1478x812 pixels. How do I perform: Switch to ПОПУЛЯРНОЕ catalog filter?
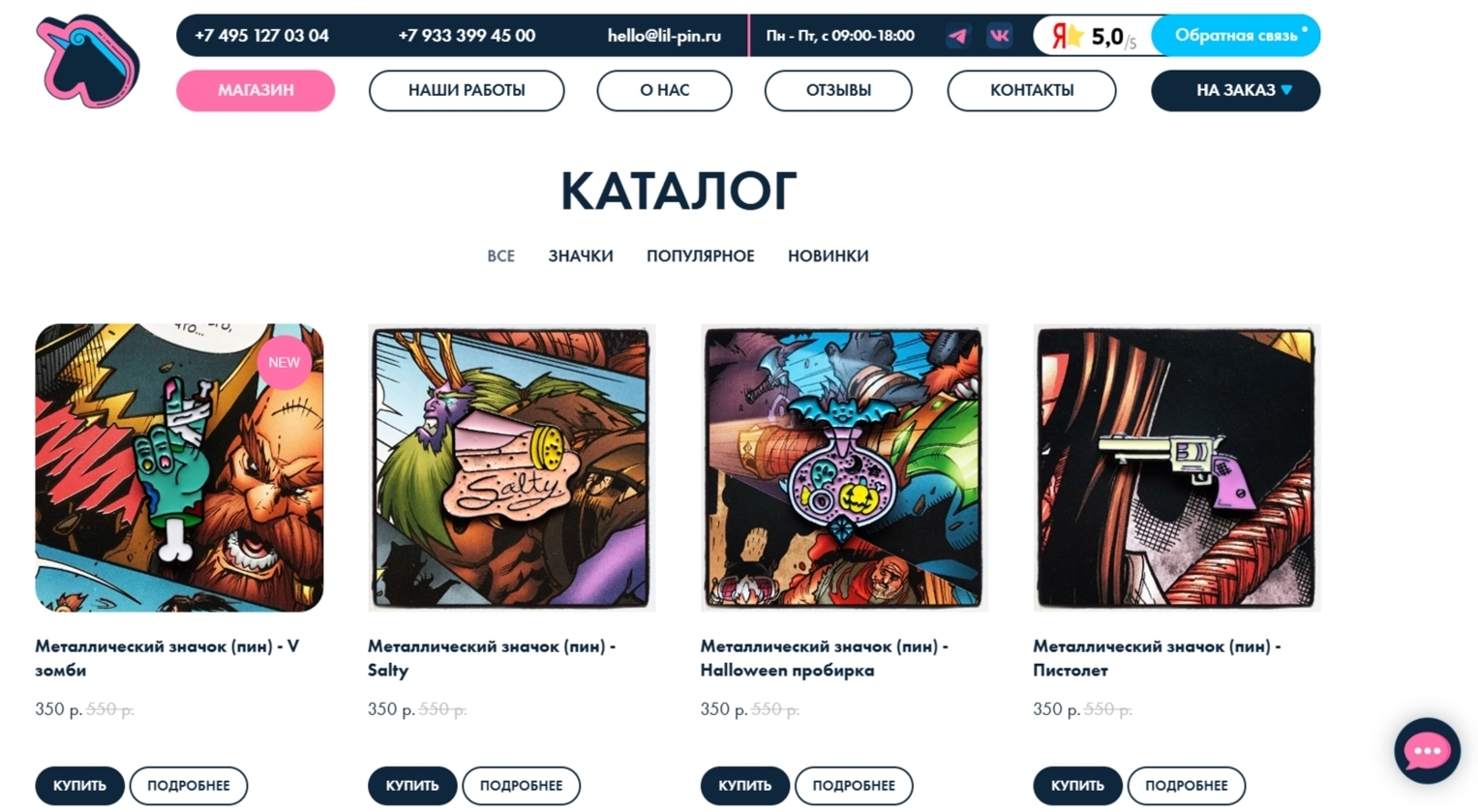point(701,256)
